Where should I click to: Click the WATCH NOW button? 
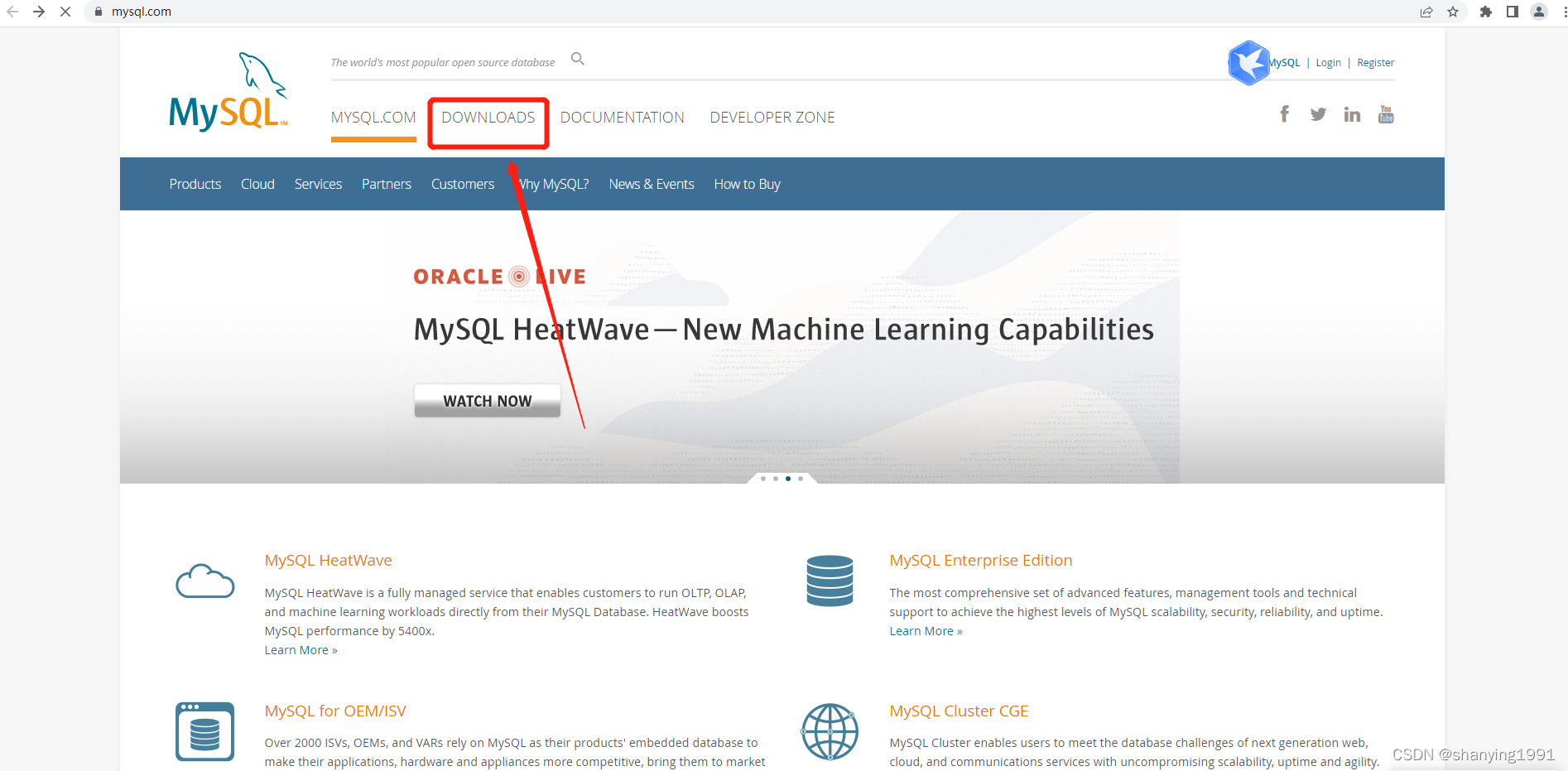[x=488, y=401]
